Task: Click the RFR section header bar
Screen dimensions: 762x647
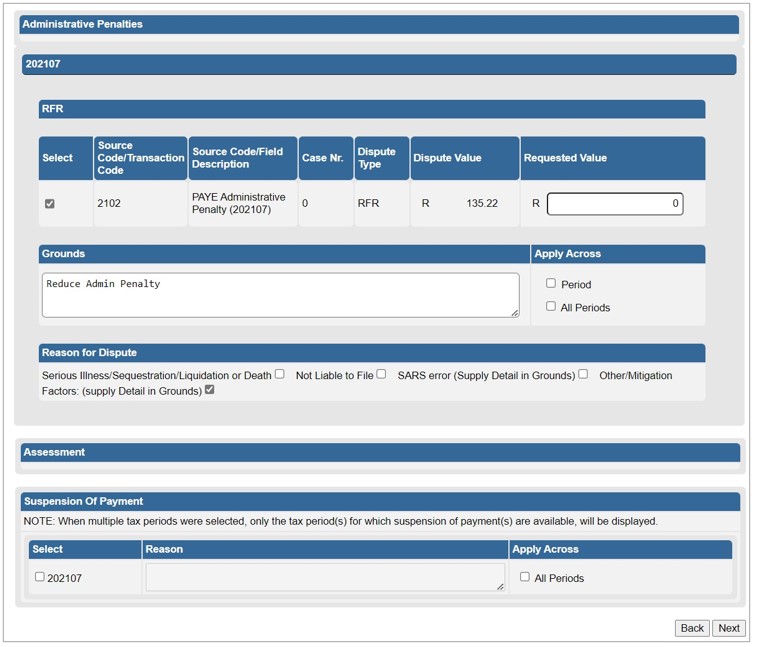Action: [372, 109]
